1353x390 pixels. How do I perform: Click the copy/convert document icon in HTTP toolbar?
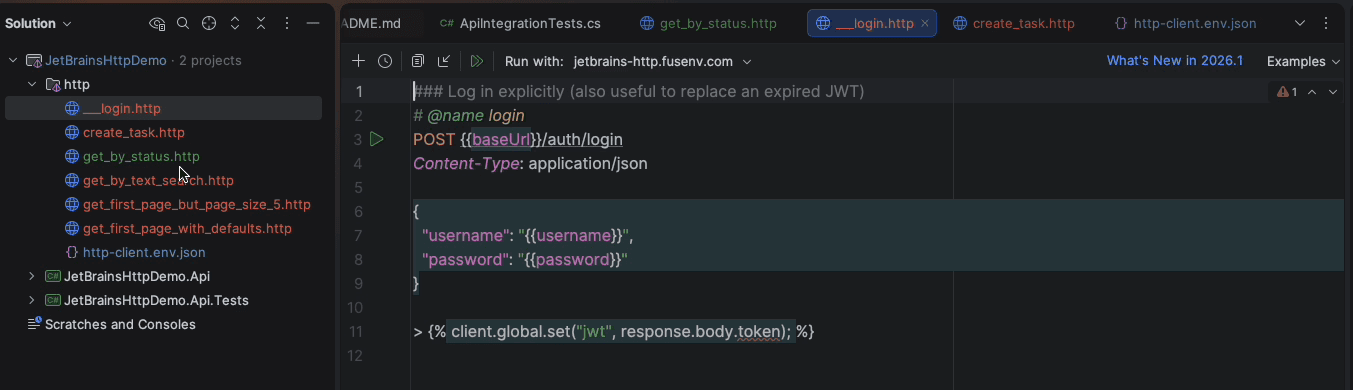tap(418, 61)
